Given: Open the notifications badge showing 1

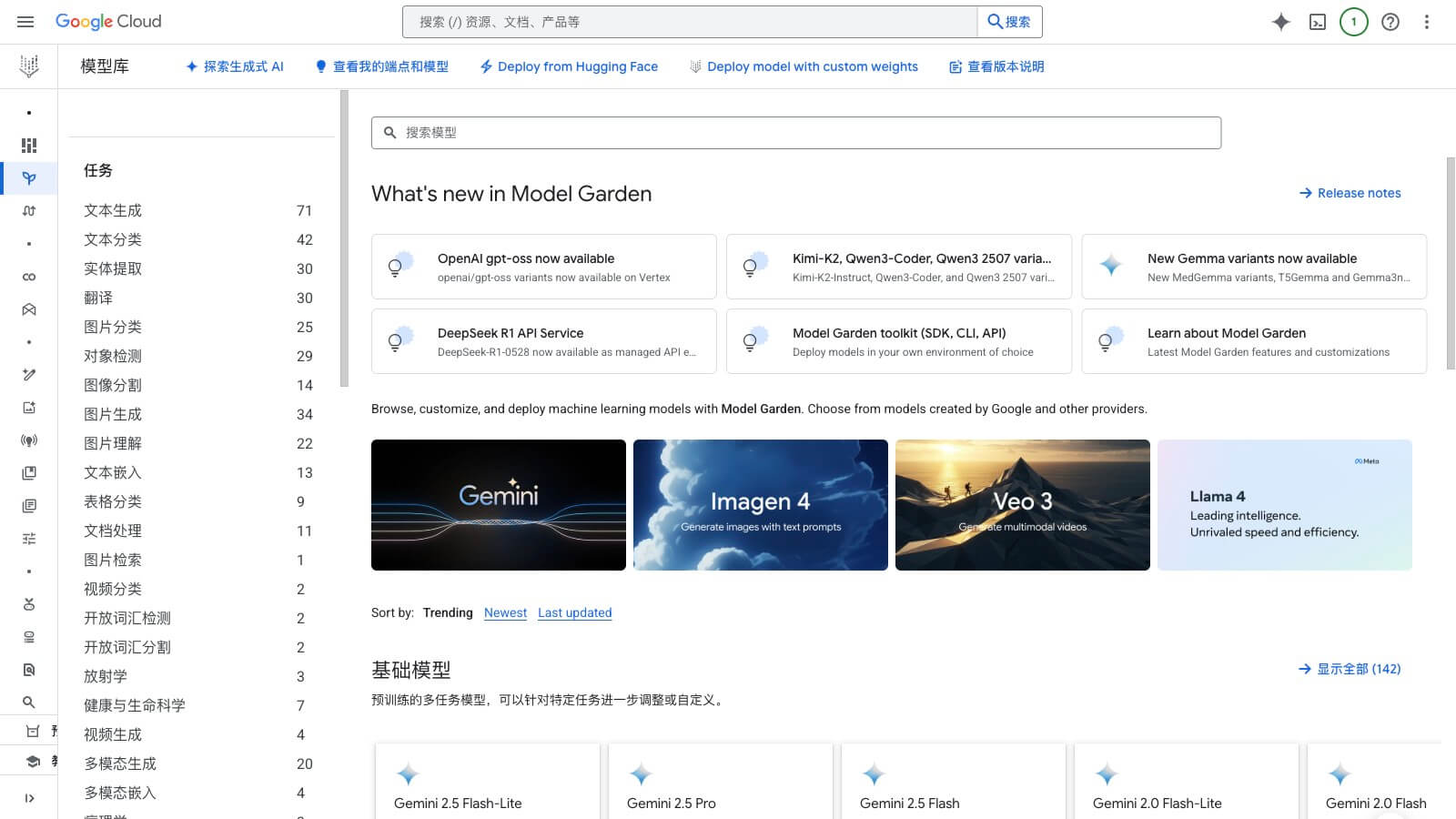Looking at the screenshot, I should (x=1353, y=22).
